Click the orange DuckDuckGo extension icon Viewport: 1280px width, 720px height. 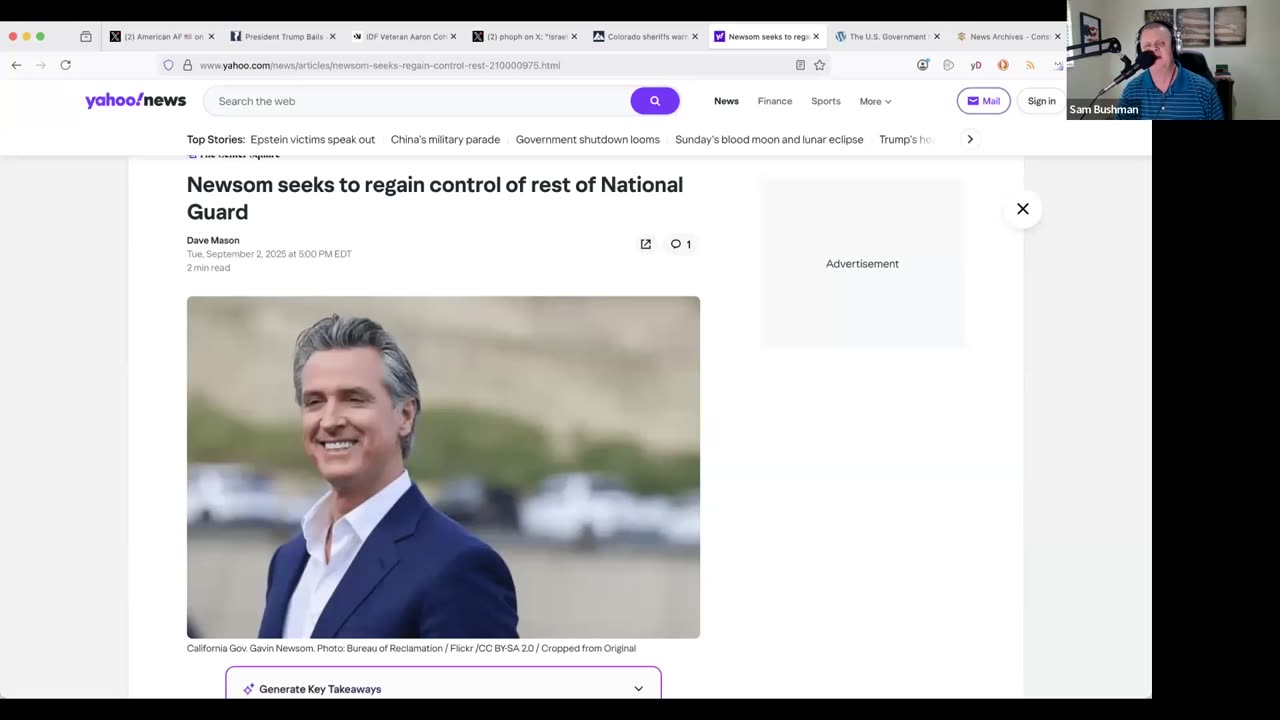pyautogui.click(x=1003, y=65)
